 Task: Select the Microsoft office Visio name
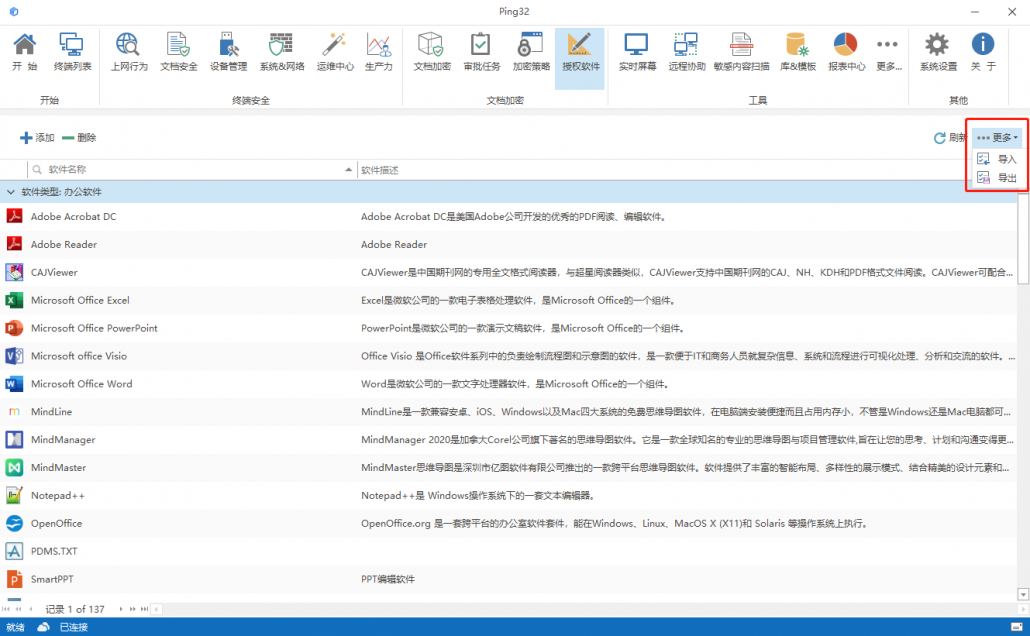79,356
